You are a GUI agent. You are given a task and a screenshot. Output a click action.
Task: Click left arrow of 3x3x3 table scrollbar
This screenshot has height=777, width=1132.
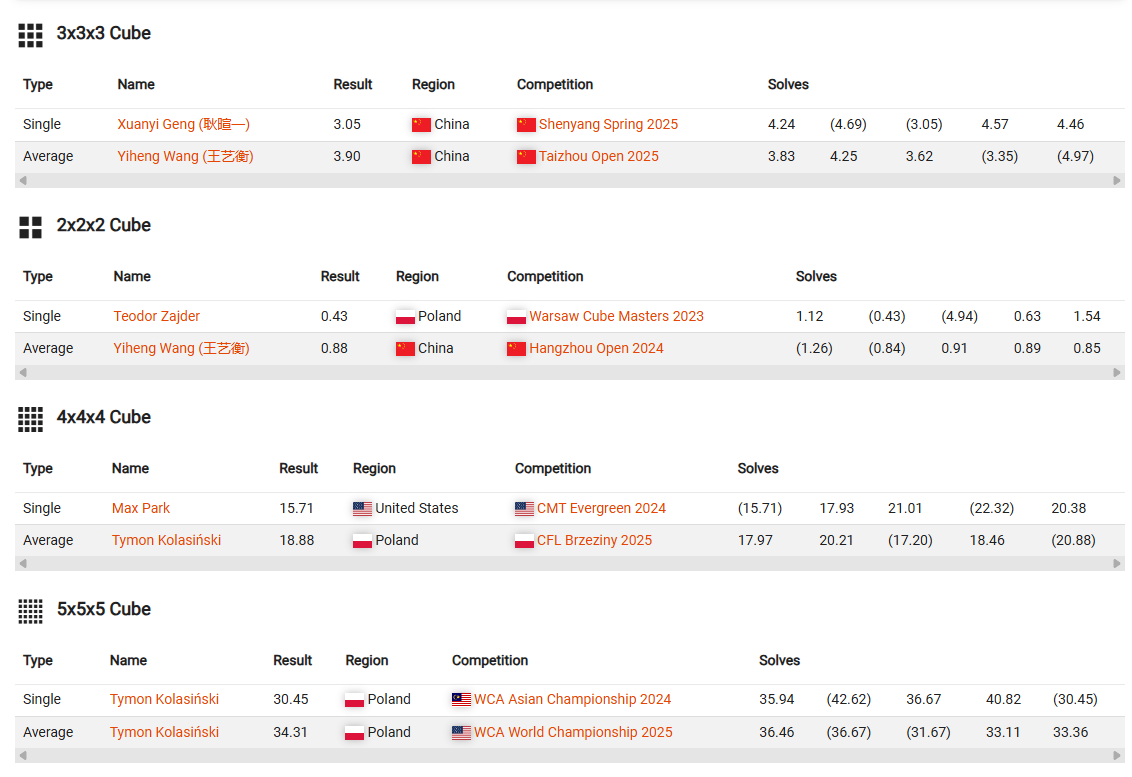coord(23,181)
